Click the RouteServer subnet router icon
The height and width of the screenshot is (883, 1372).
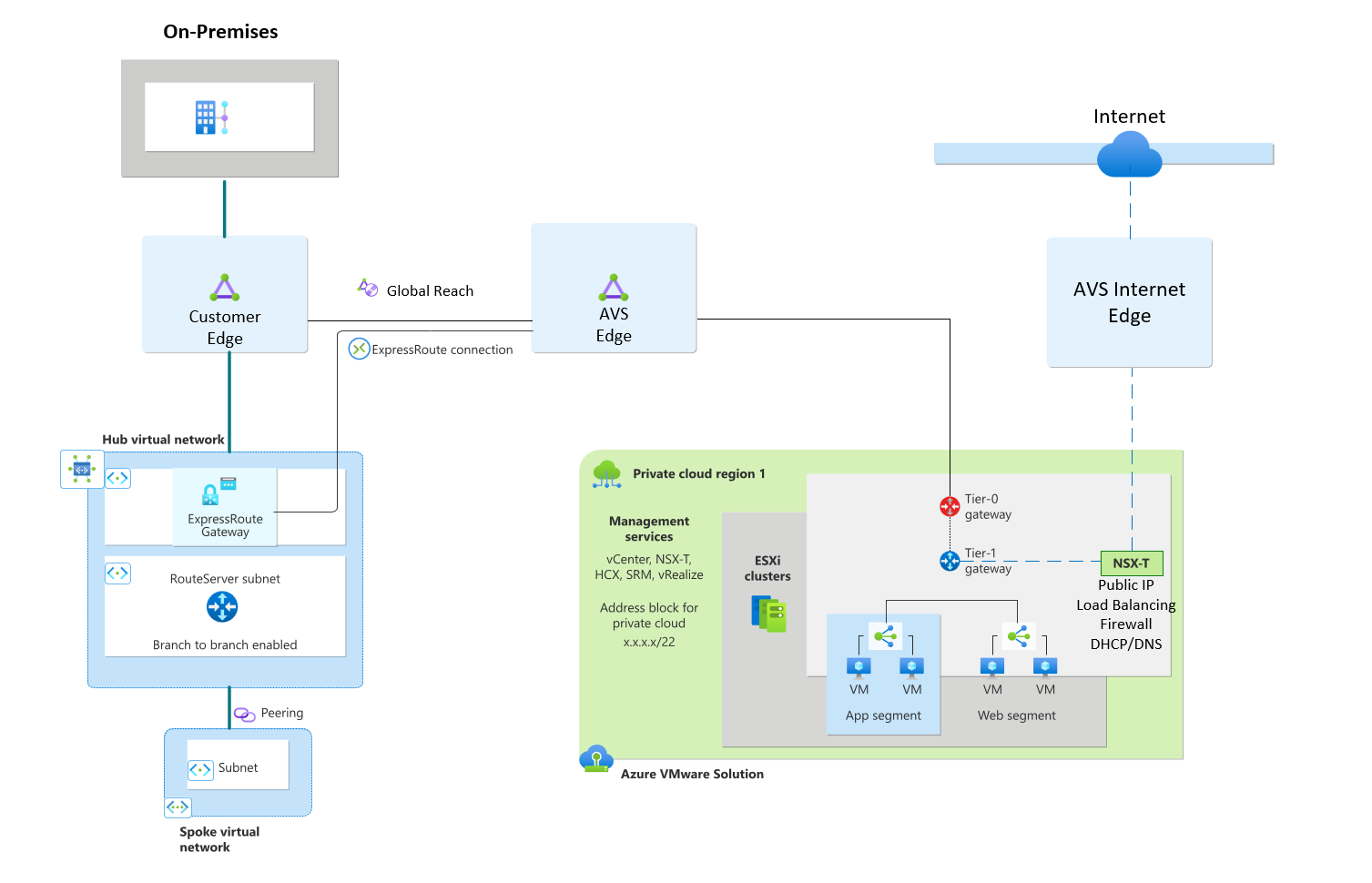coord(223,606)
